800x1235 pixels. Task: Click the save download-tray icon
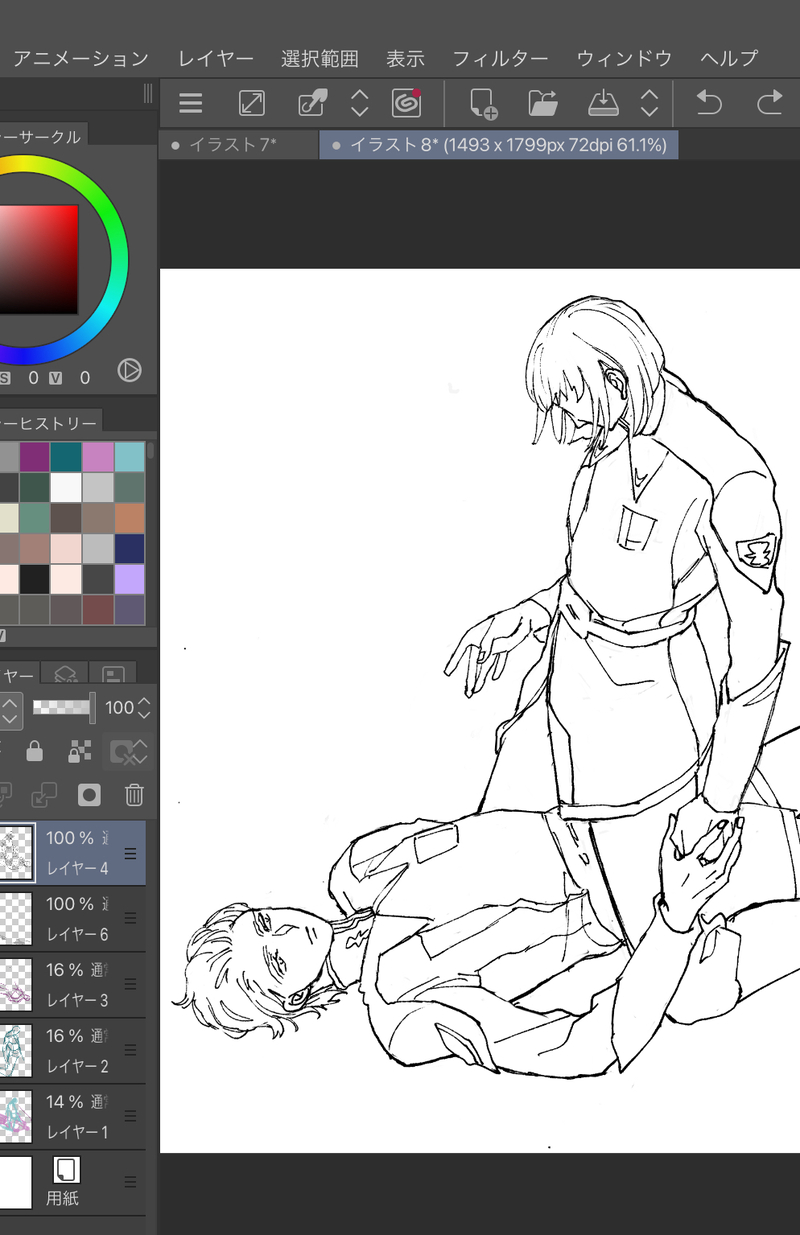pos(604,103)
